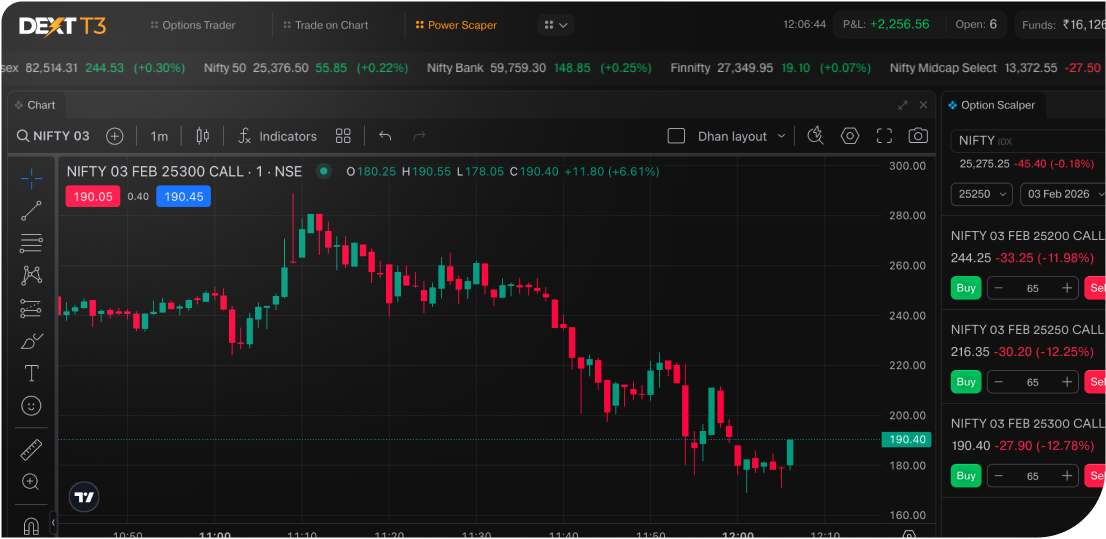Increase quantity for NIFTY 25300 CALL
The width and height of the screenshot is (1106, 539).
tap(1067, 476)
